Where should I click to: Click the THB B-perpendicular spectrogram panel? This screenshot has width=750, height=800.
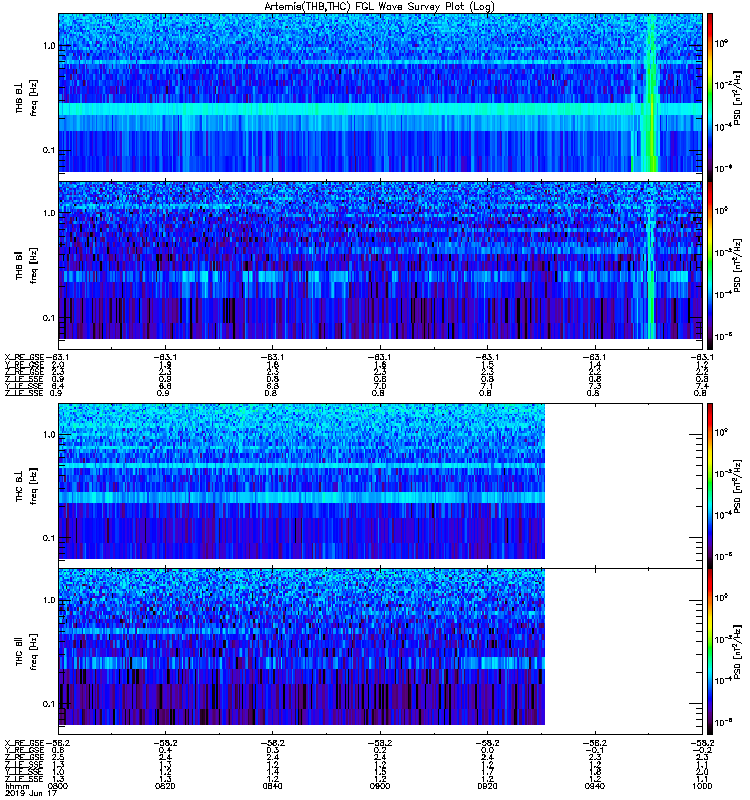coord(380,93)
